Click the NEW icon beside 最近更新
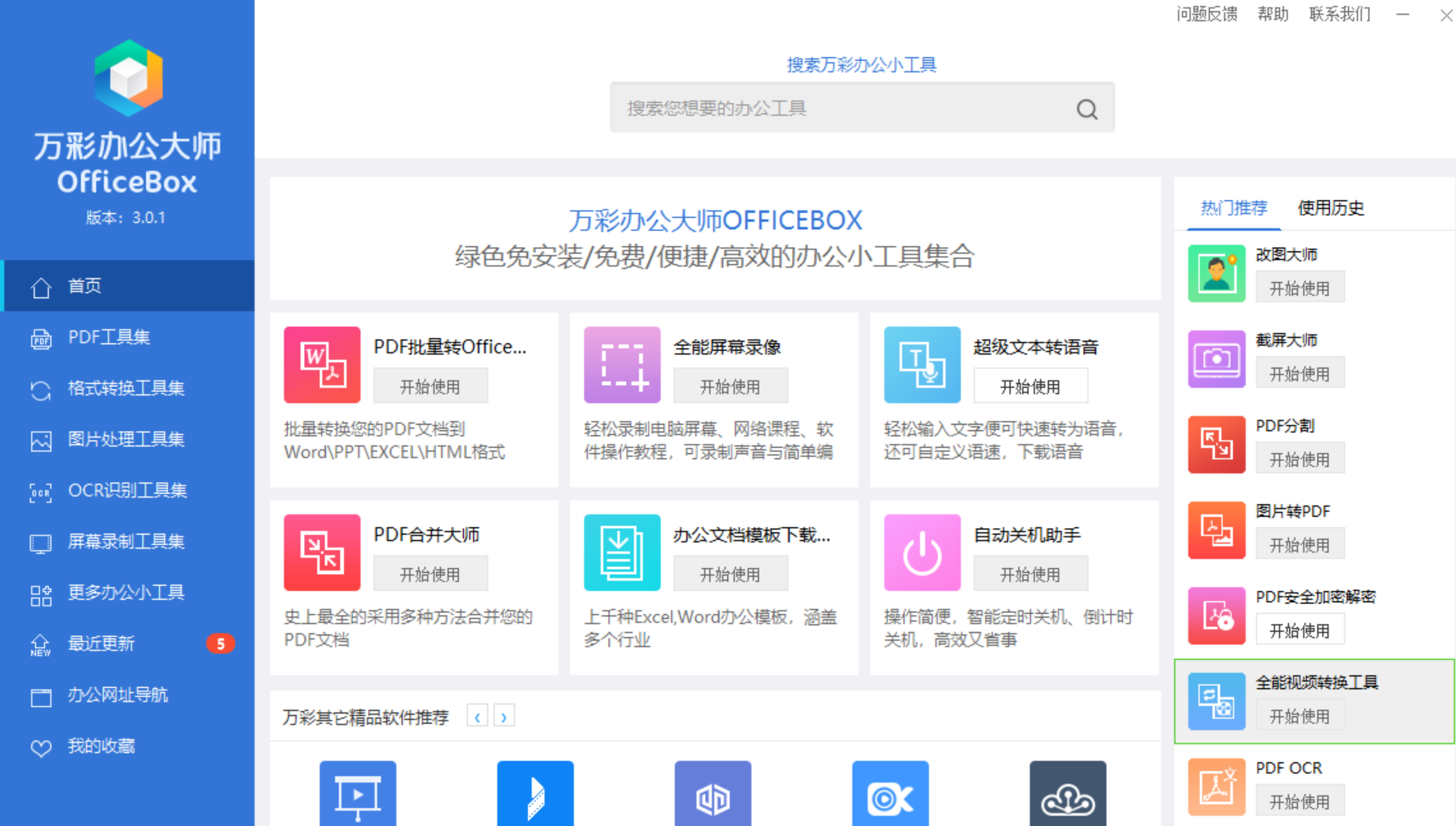 (x=41, y=645)
